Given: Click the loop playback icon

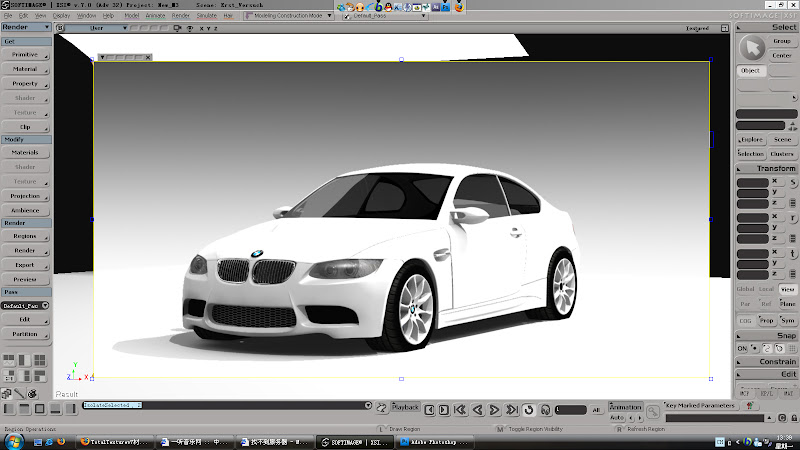Looking at the screenshot, I should [x=528, y=409].
